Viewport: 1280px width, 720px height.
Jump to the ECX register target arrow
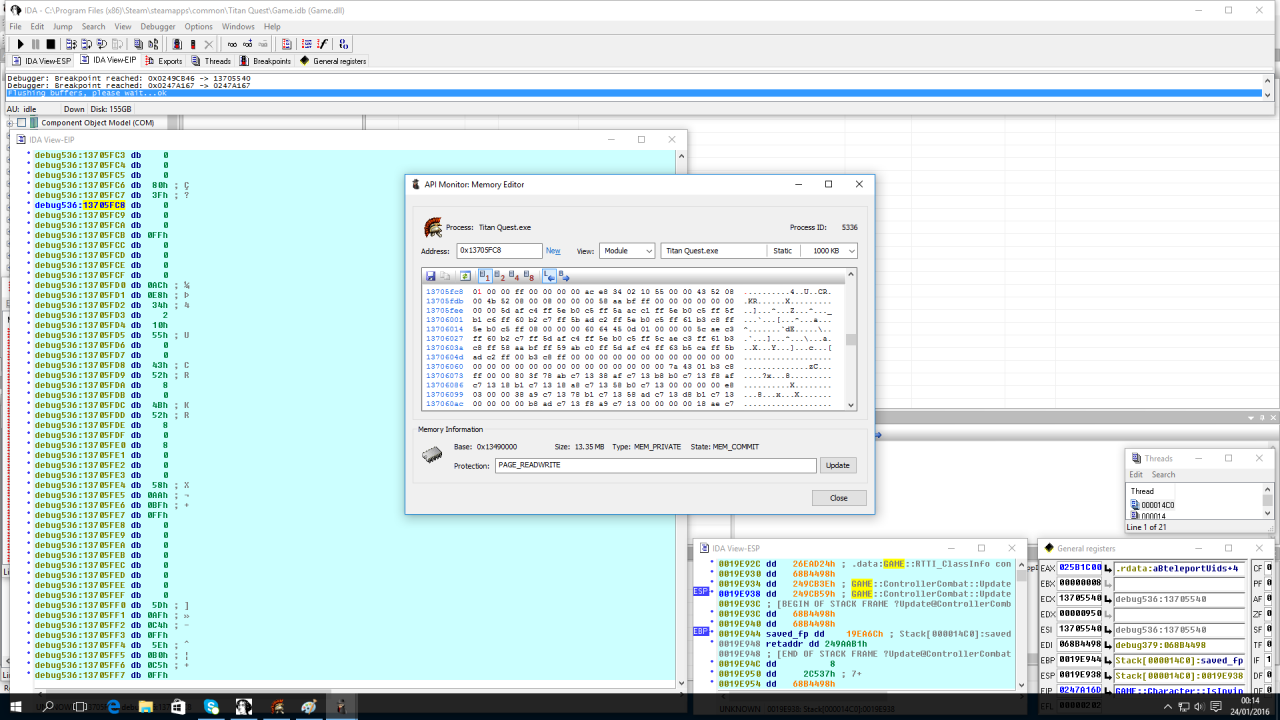[x=1108, y=599]
